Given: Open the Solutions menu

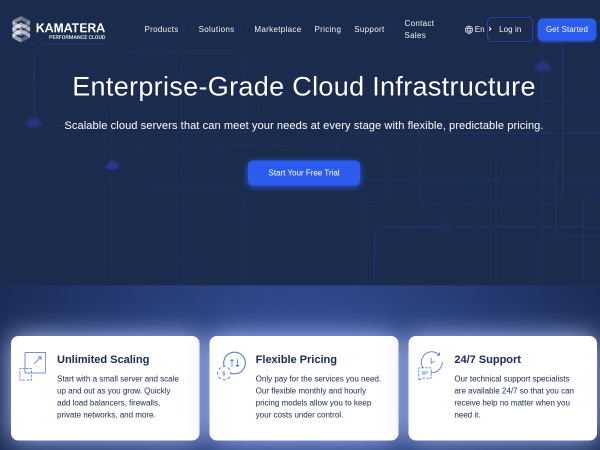Looking at the screenshot, I should (216, 29).
